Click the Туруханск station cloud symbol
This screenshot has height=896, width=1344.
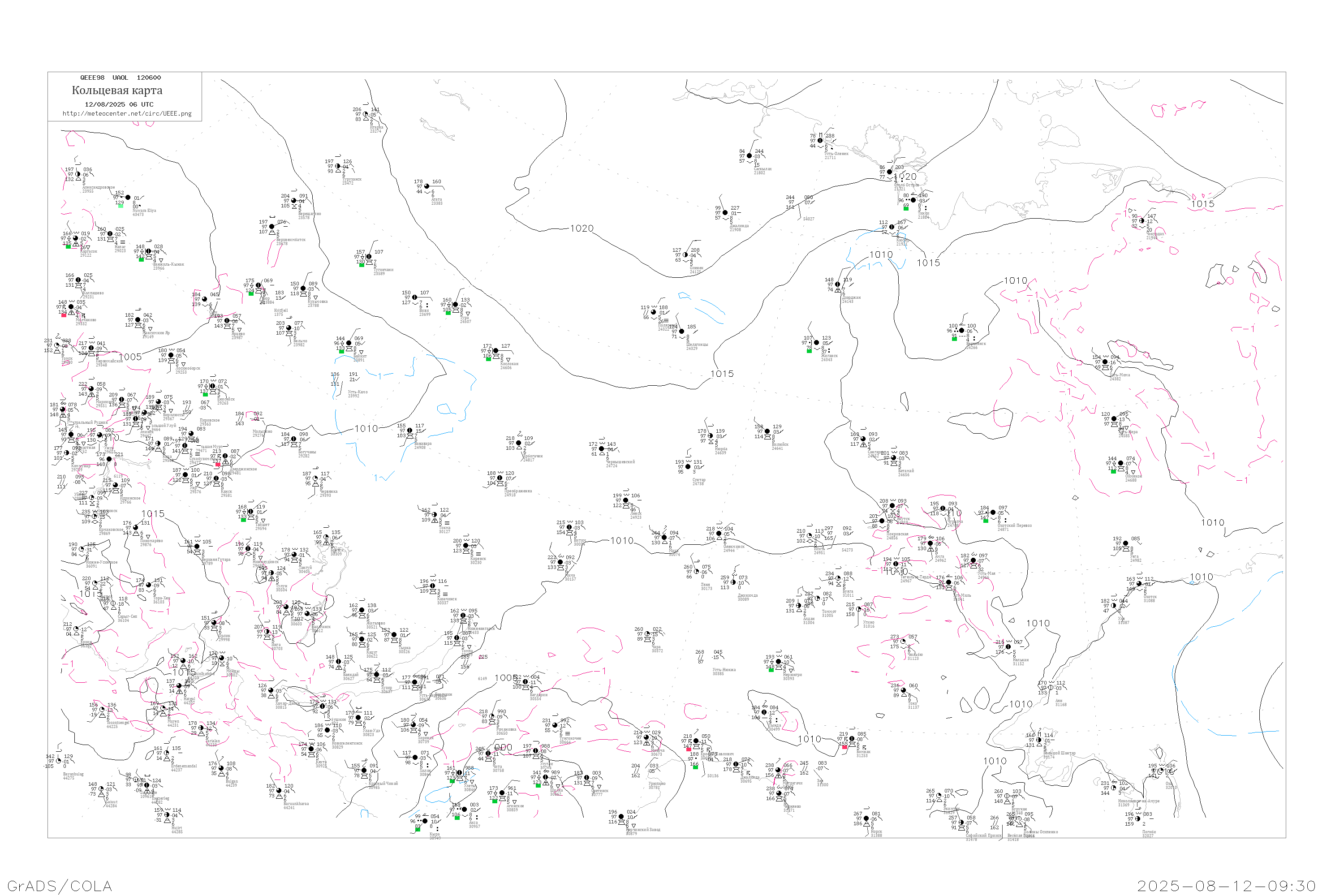(338, 166)
